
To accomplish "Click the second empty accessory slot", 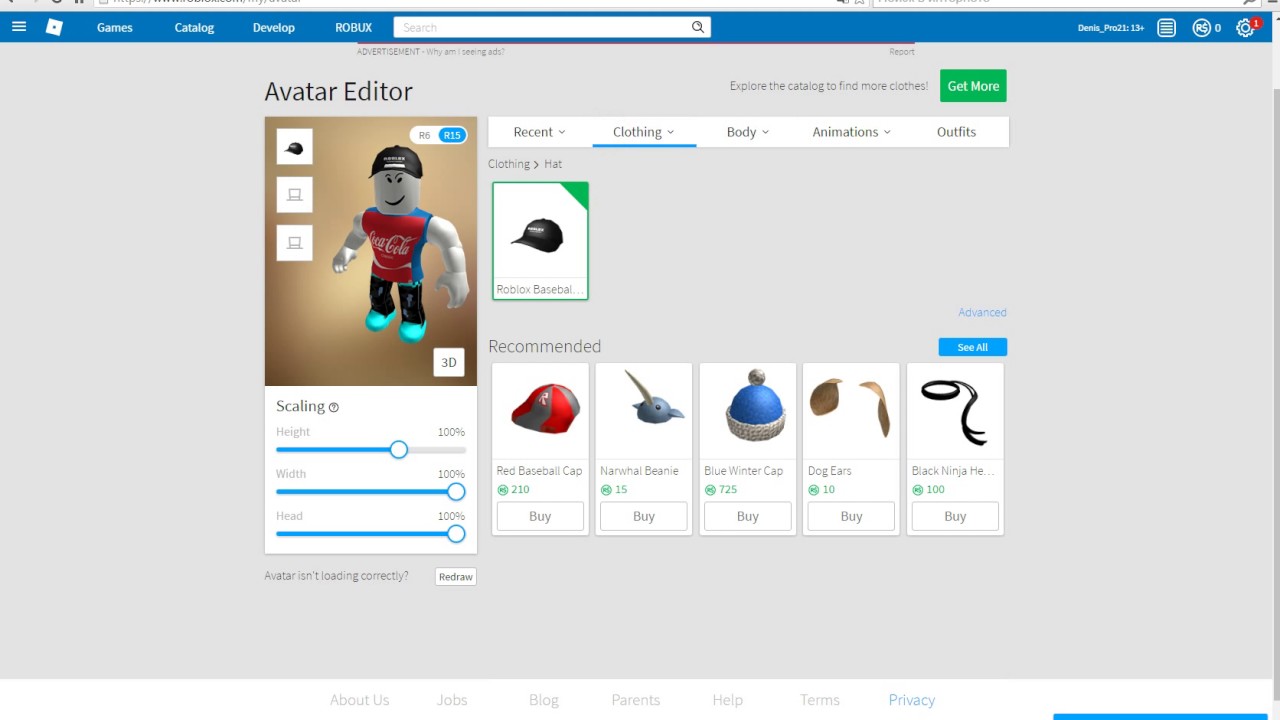I will point(295,195).
